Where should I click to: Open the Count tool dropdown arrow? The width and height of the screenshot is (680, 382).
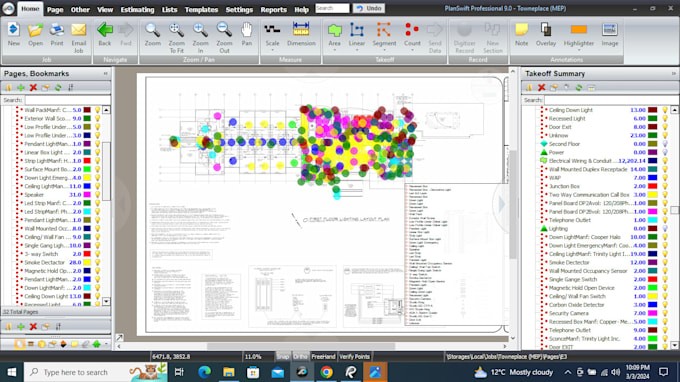[412, 50]
